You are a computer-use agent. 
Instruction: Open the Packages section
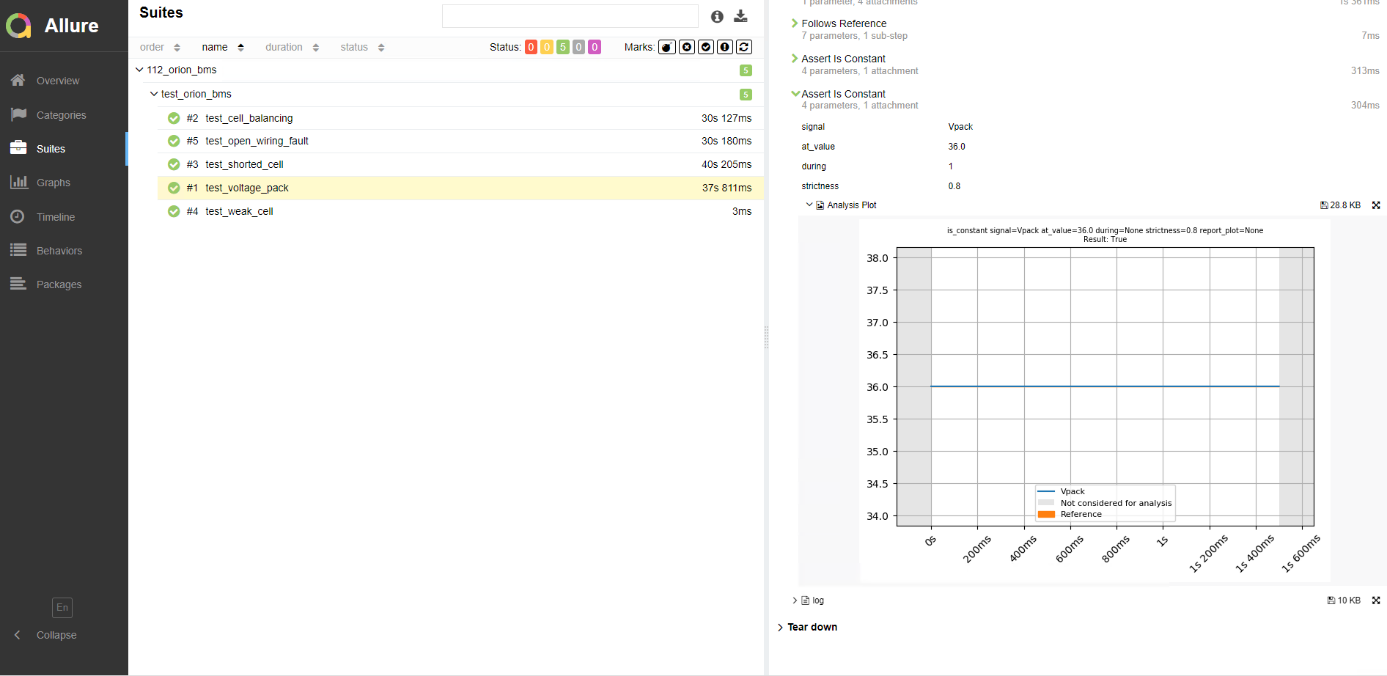(58, 285)
